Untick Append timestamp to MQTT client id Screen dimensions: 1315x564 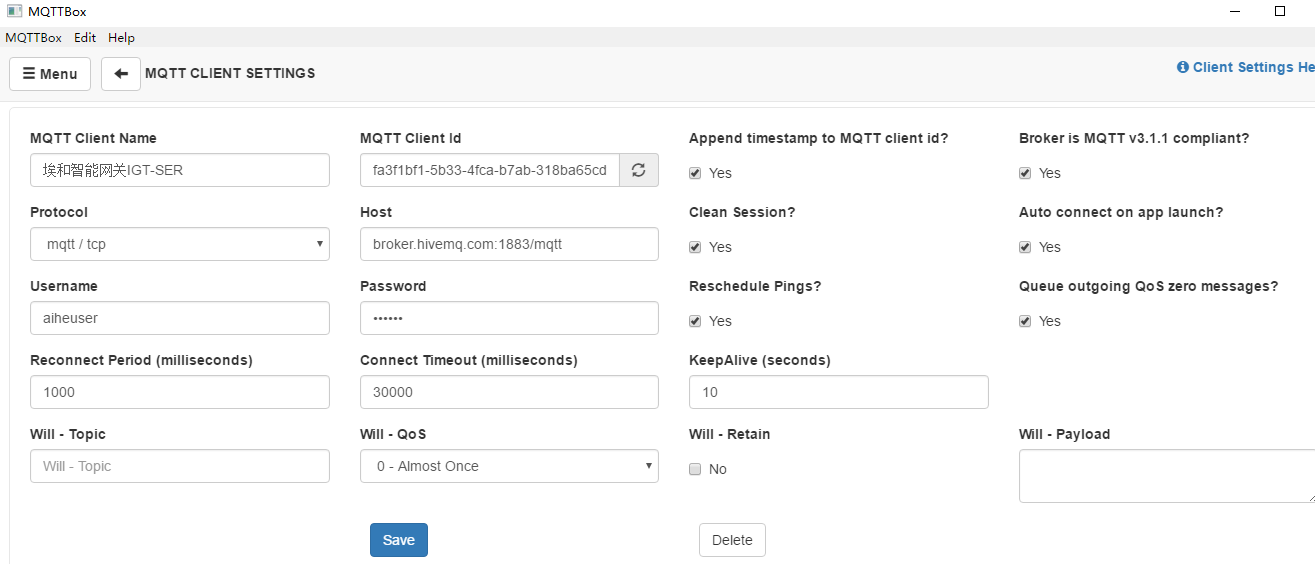[695, 173]
